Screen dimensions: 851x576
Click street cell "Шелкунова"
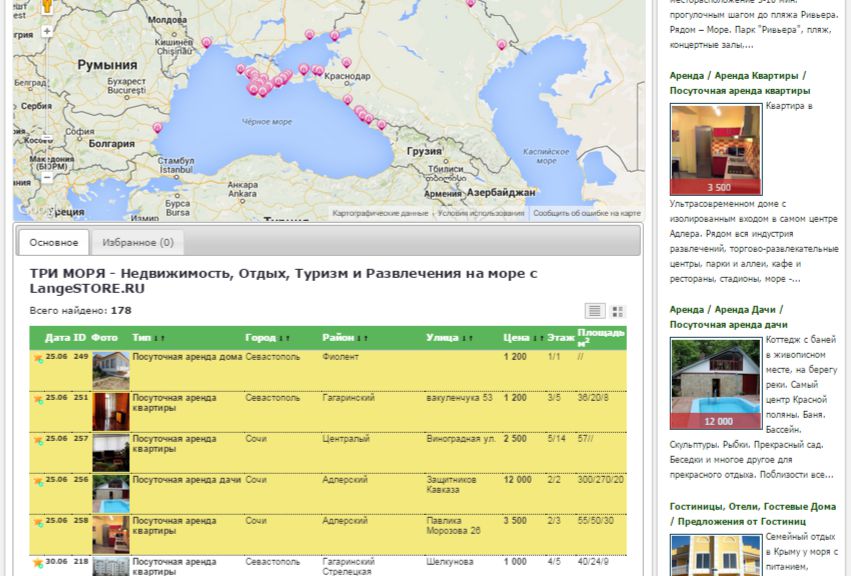pyautogui.click(x=450, y=562)
